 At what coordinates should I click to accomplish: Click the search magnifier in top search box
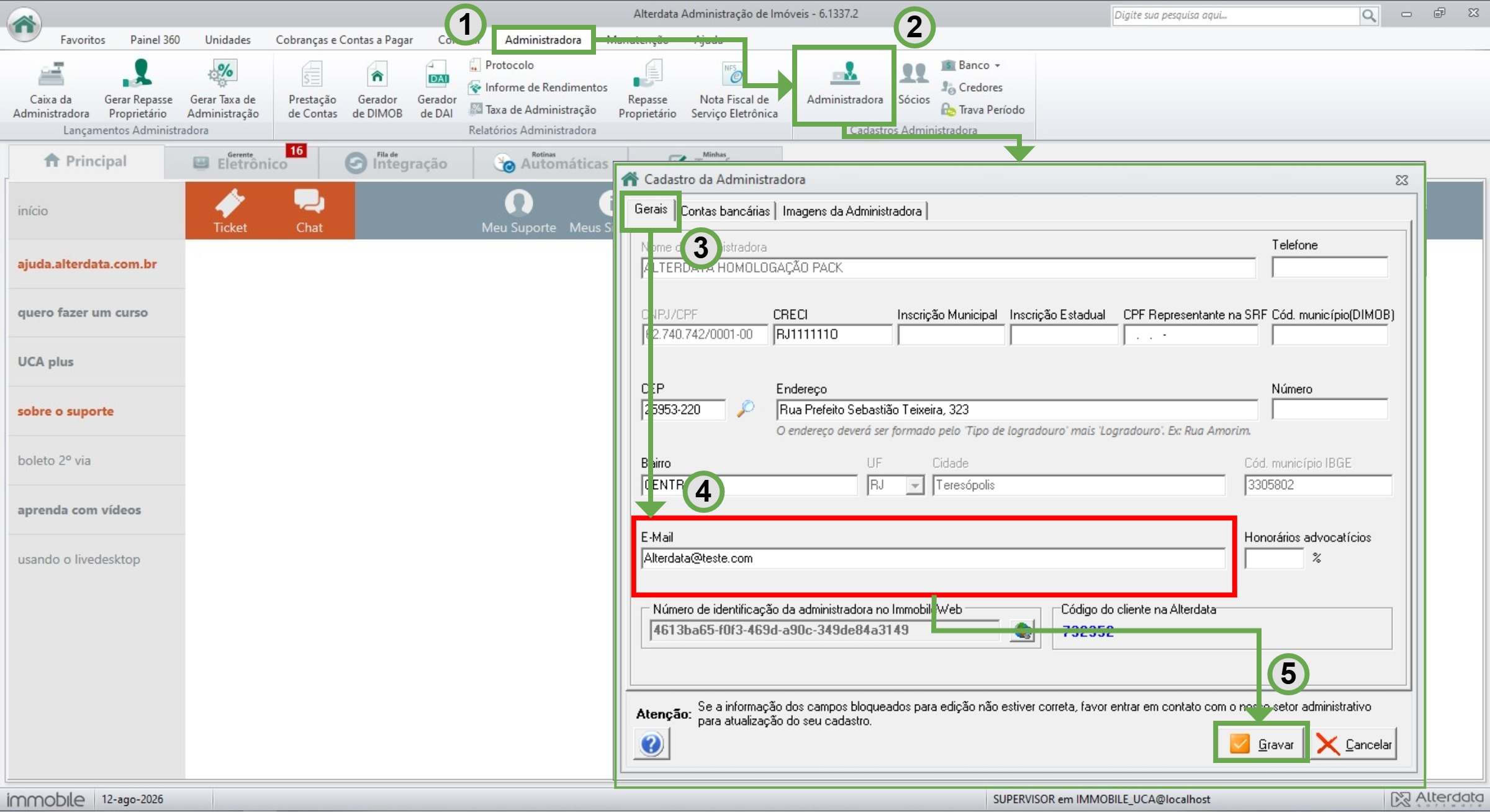pos(1368,16)
